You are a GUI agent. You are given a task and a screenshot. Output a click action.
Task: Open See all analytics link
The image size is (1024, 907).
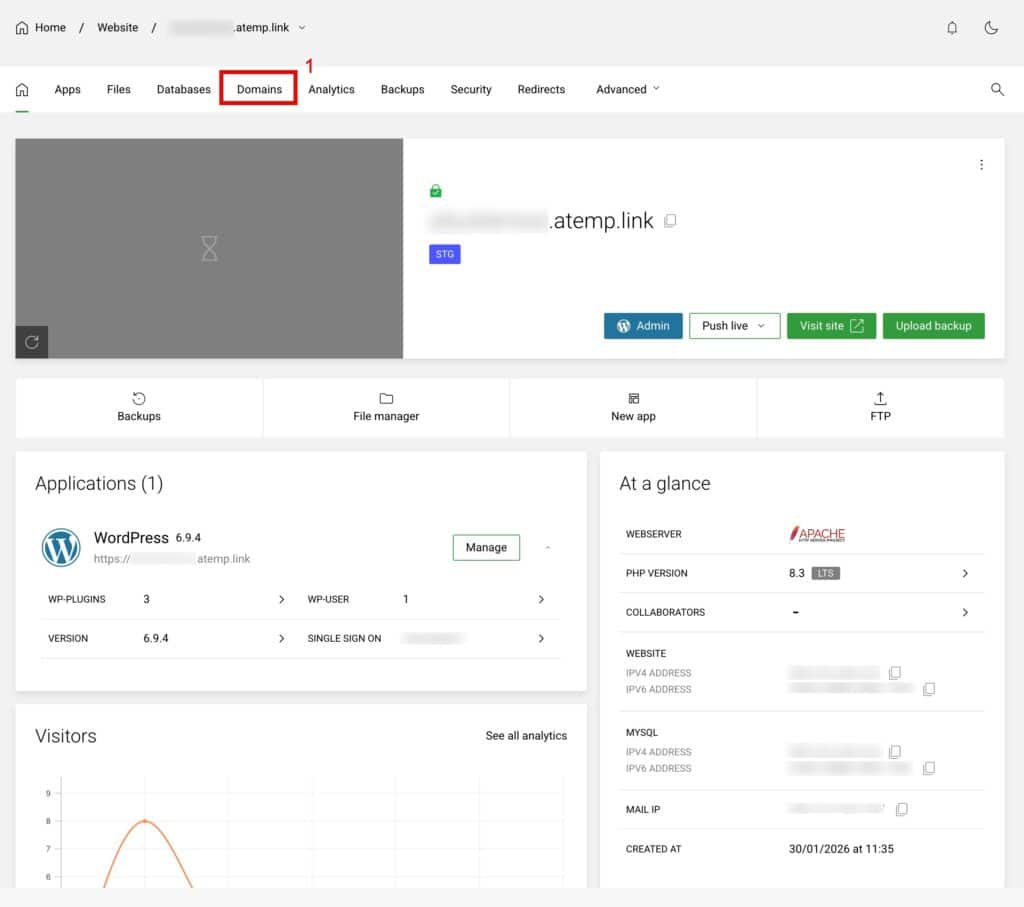tap(526, 736)
